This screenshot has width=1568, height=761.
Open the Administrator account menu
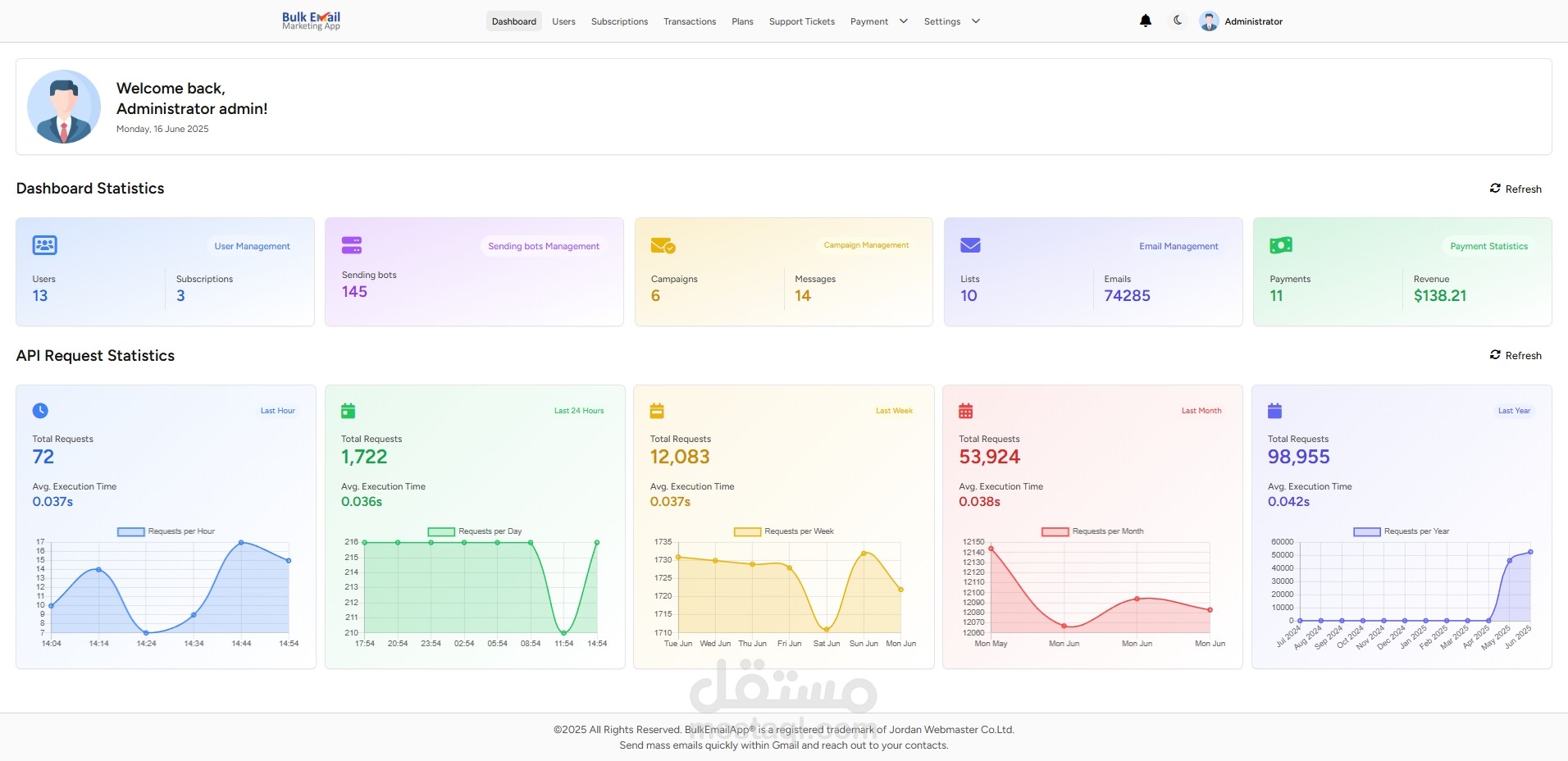[x=1253, y=21]
